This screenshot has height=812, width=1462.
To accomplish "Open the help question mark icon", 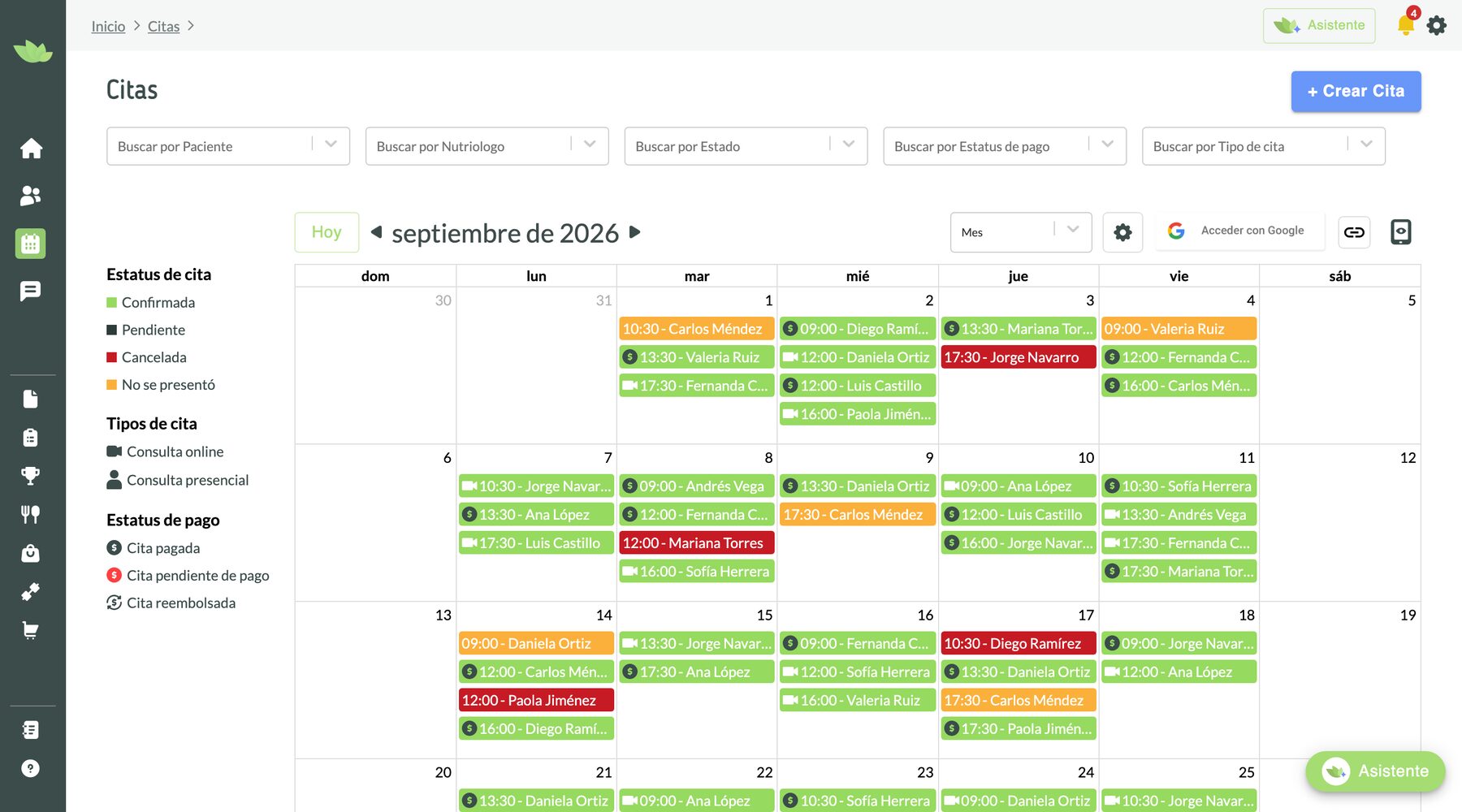I will (31, 768).
